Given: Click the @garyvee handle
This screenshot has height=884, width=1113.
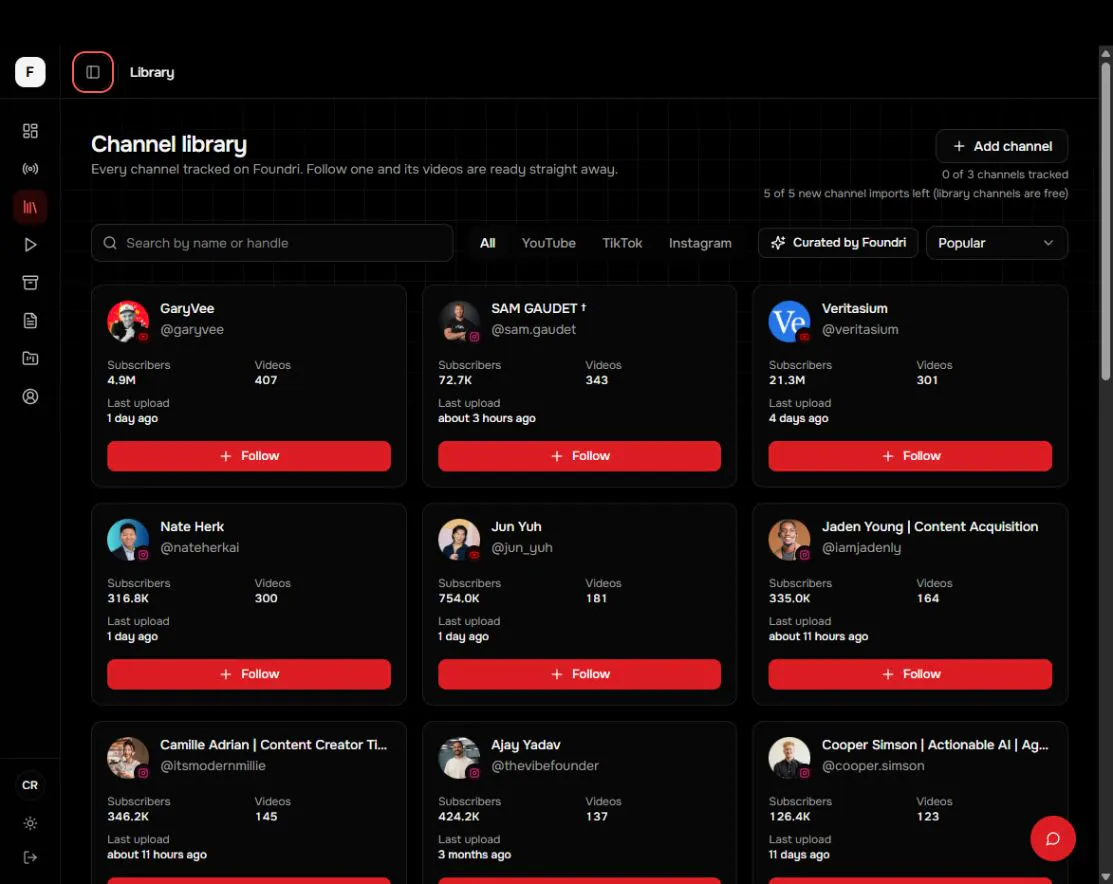Looking at the screenshot, I should (192, 329).
